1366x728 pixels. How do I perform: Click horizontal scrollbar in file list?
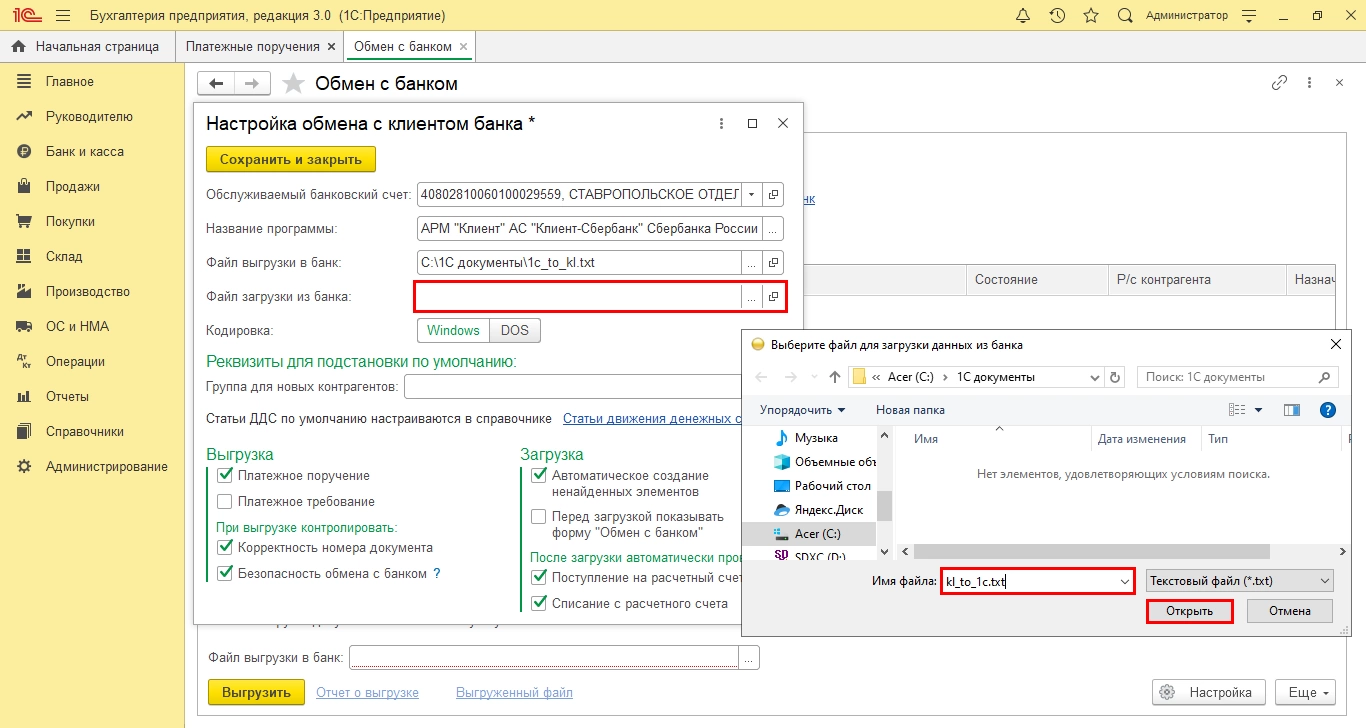click(x=1092, y=551)
